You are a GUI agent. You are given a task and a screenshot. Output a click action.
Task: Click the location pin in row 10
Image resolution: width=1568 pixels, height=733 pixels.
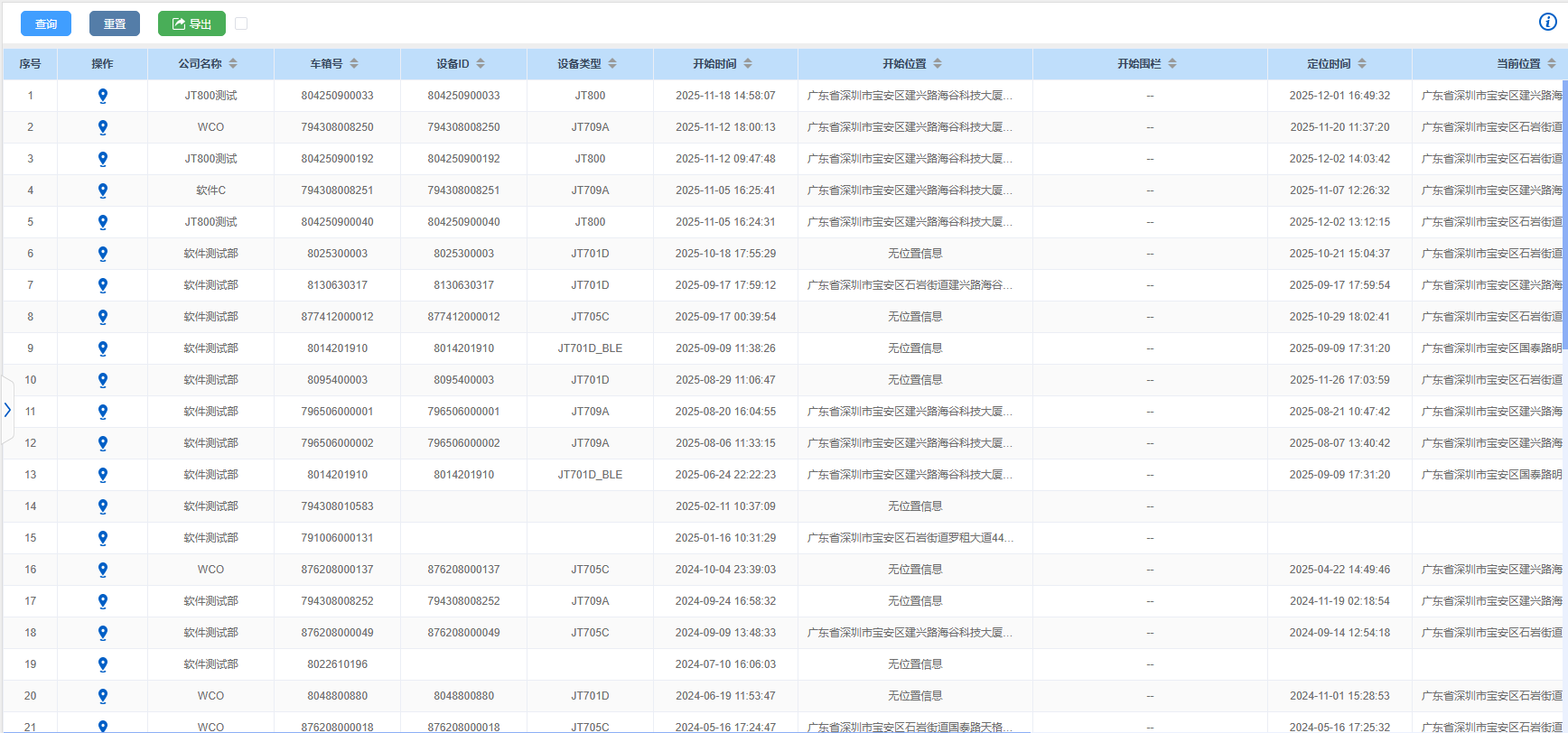(103, 380)
